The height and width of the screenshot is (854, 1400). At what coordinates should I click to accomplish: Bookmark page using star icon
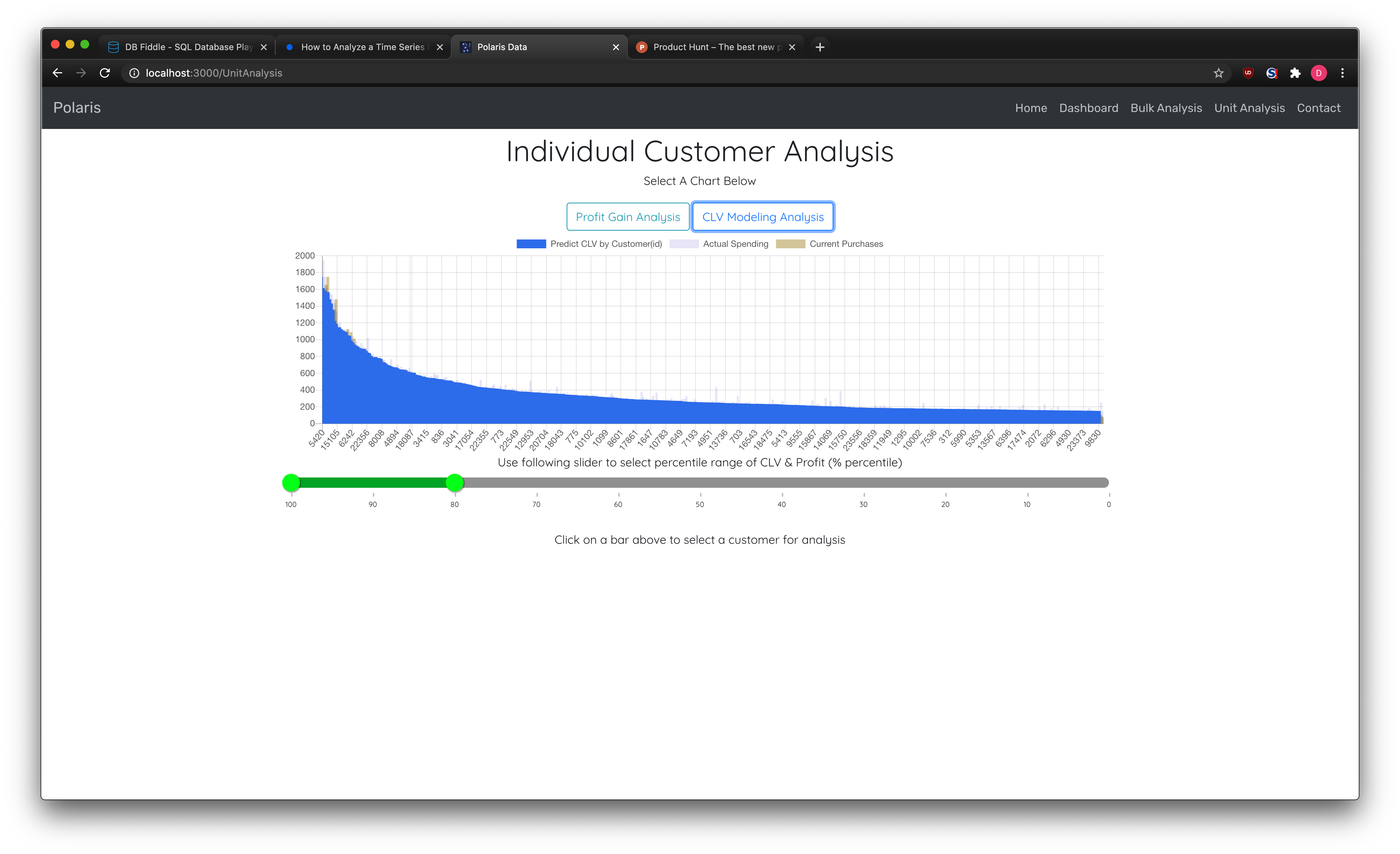pos(1218,73)
